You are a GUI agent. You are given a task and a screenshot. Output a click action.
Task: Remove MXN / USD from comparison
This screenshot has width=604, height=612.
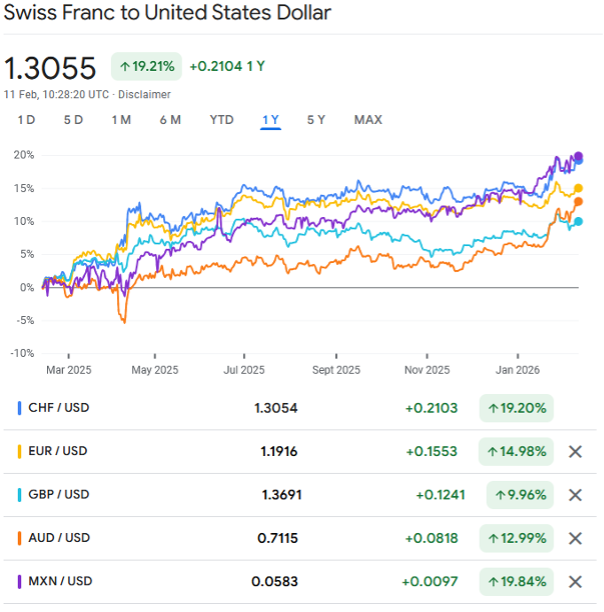click(575, 582)
